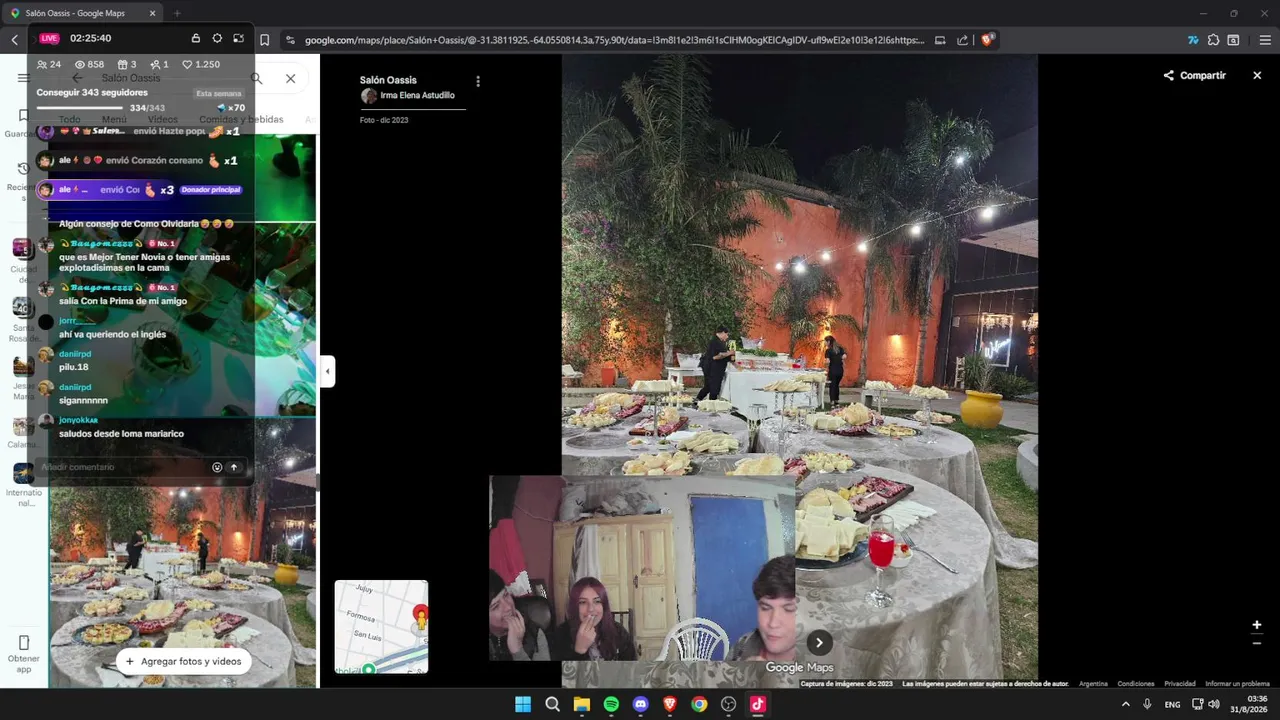Open the browser sidebar panel icon
The image size is (1280, 720).
pyautogui.click(x=1234, y=40)
